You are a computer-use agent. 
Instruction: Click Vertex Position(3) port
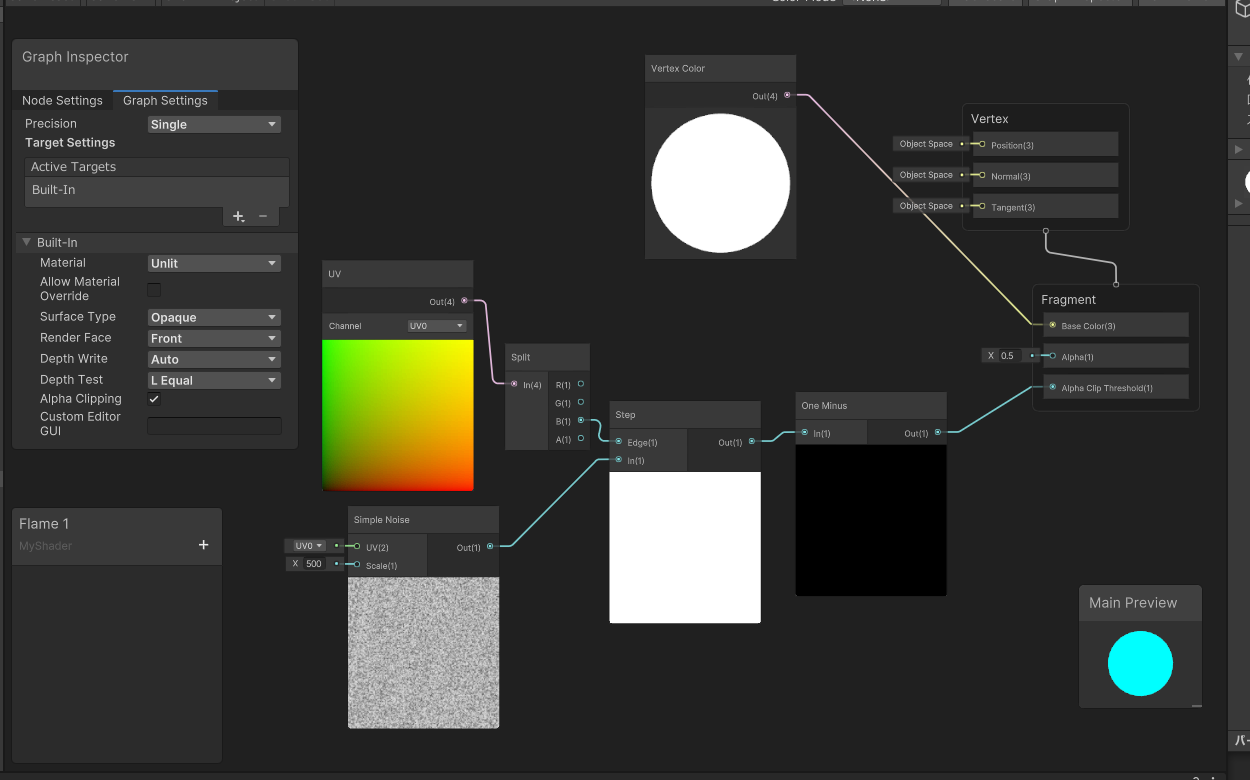click(x=982, y=144)
